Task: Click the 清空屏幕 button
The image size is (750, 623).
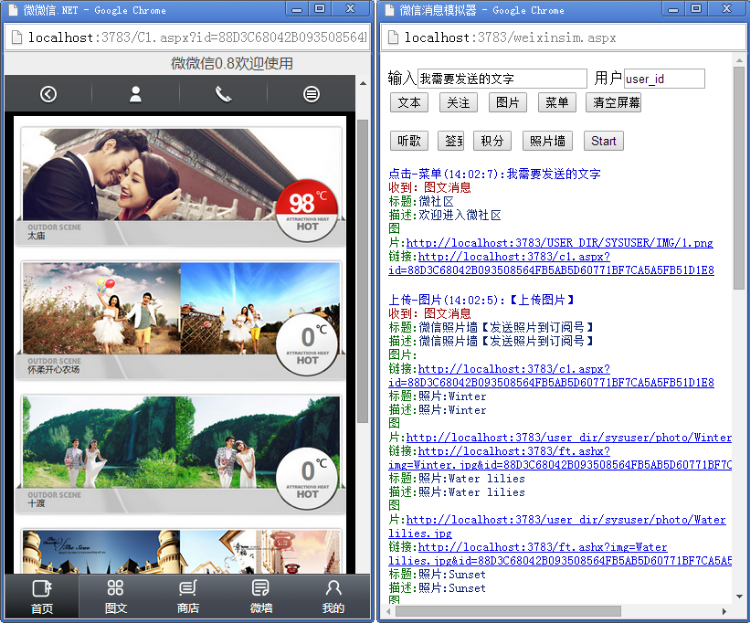Action: (613, 102)
